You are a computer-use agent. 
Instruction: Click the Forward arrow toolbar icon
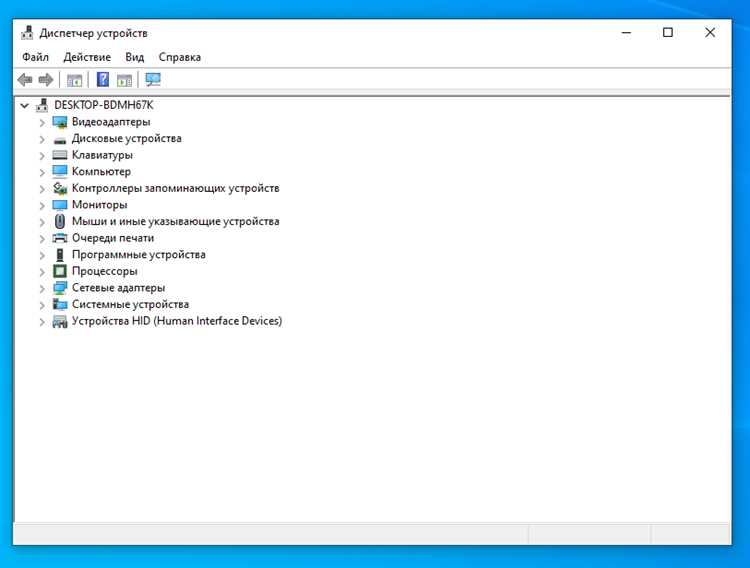coord(46,79)
